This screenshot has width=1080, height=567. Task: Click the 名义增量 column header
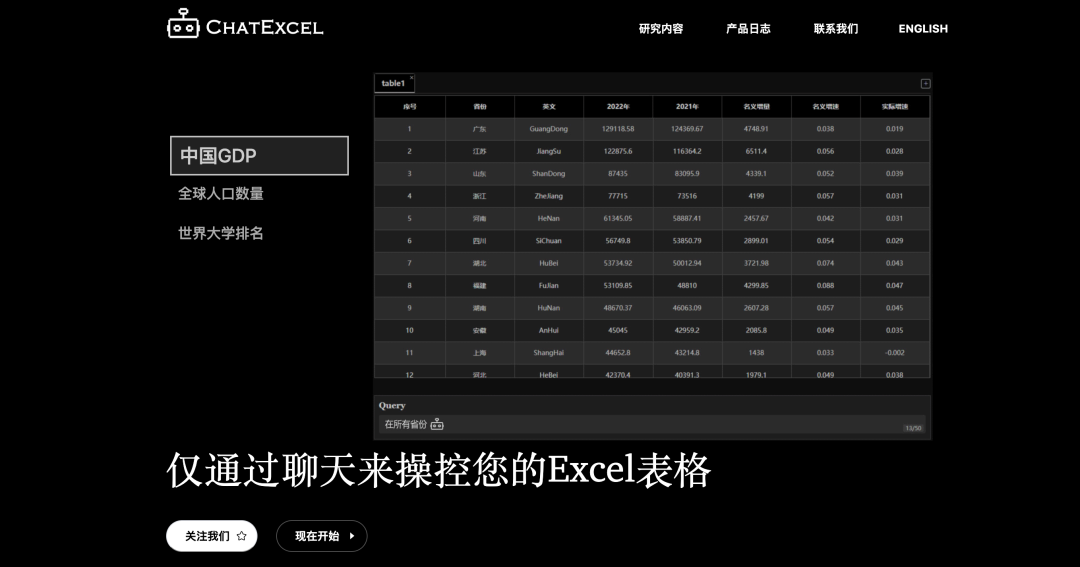point(756,107)
